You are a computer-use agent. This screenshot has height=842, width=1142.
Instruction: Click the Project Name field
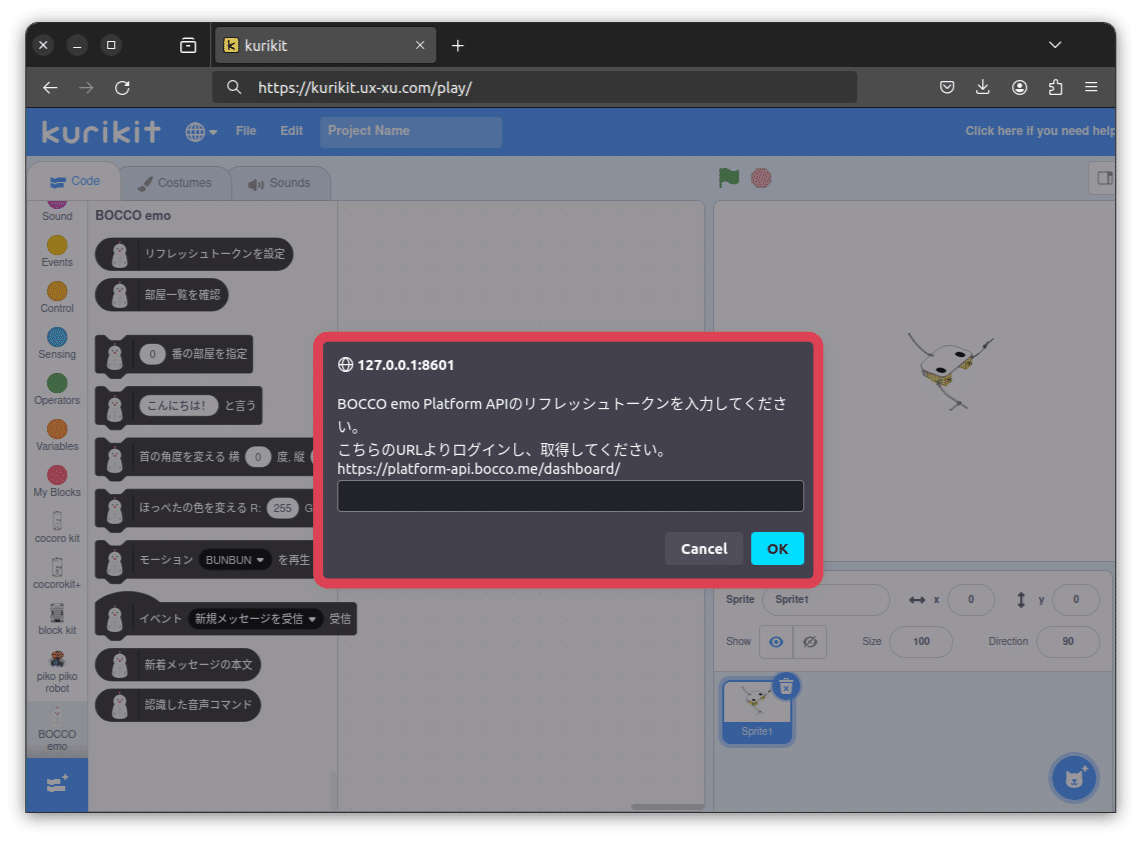(411, 132)
